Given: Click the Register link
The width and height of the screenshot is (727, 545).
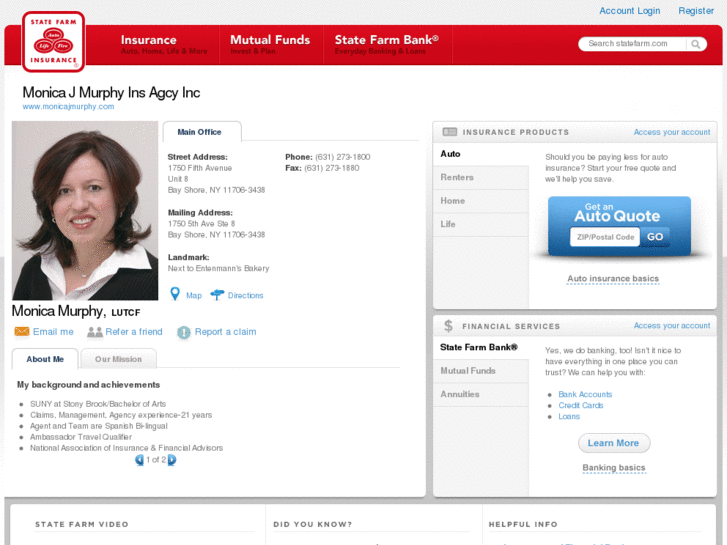Looking at the screenshot, I should pos(696,11).
